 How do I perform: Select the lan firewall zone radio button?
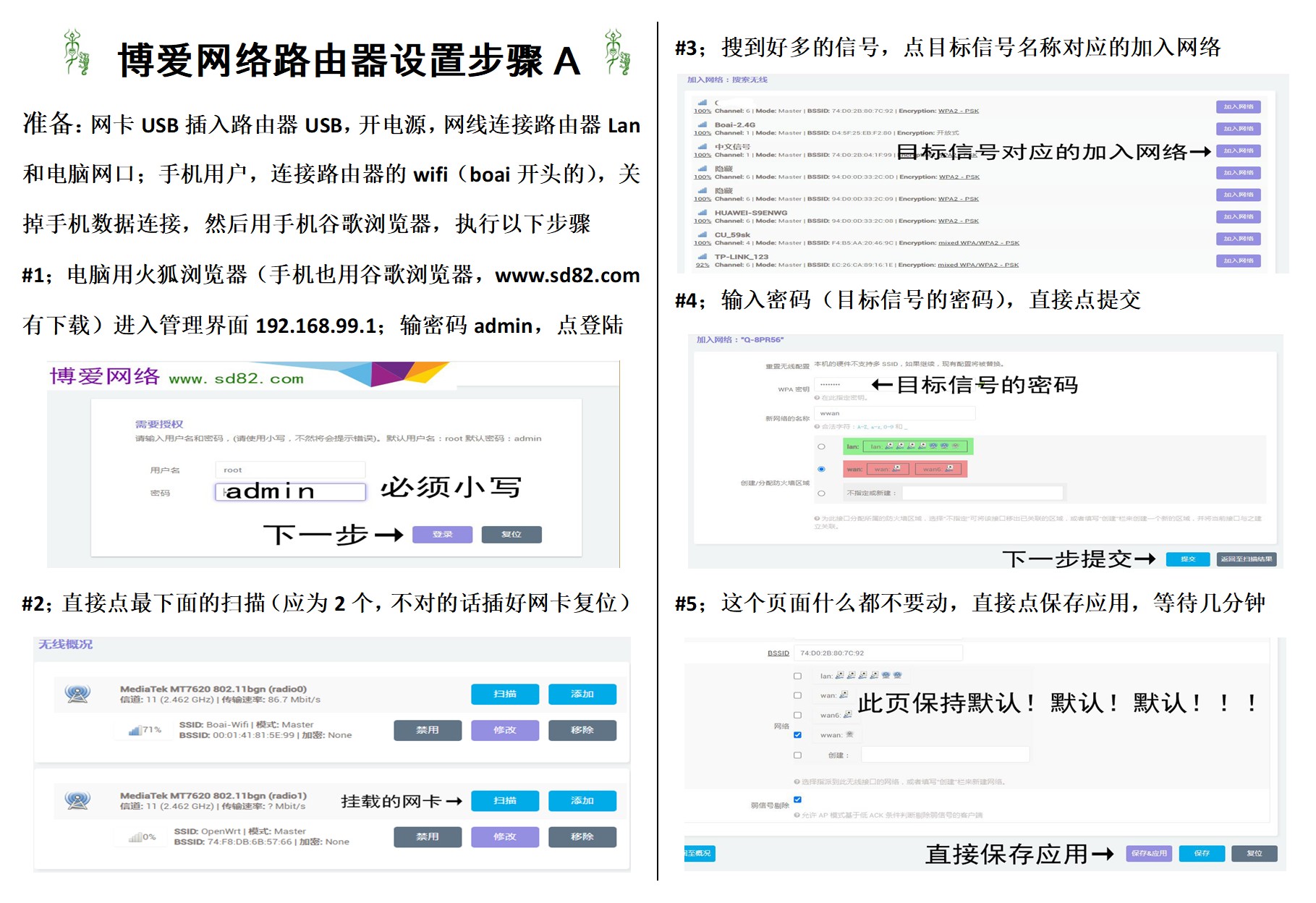coord(821,446)
